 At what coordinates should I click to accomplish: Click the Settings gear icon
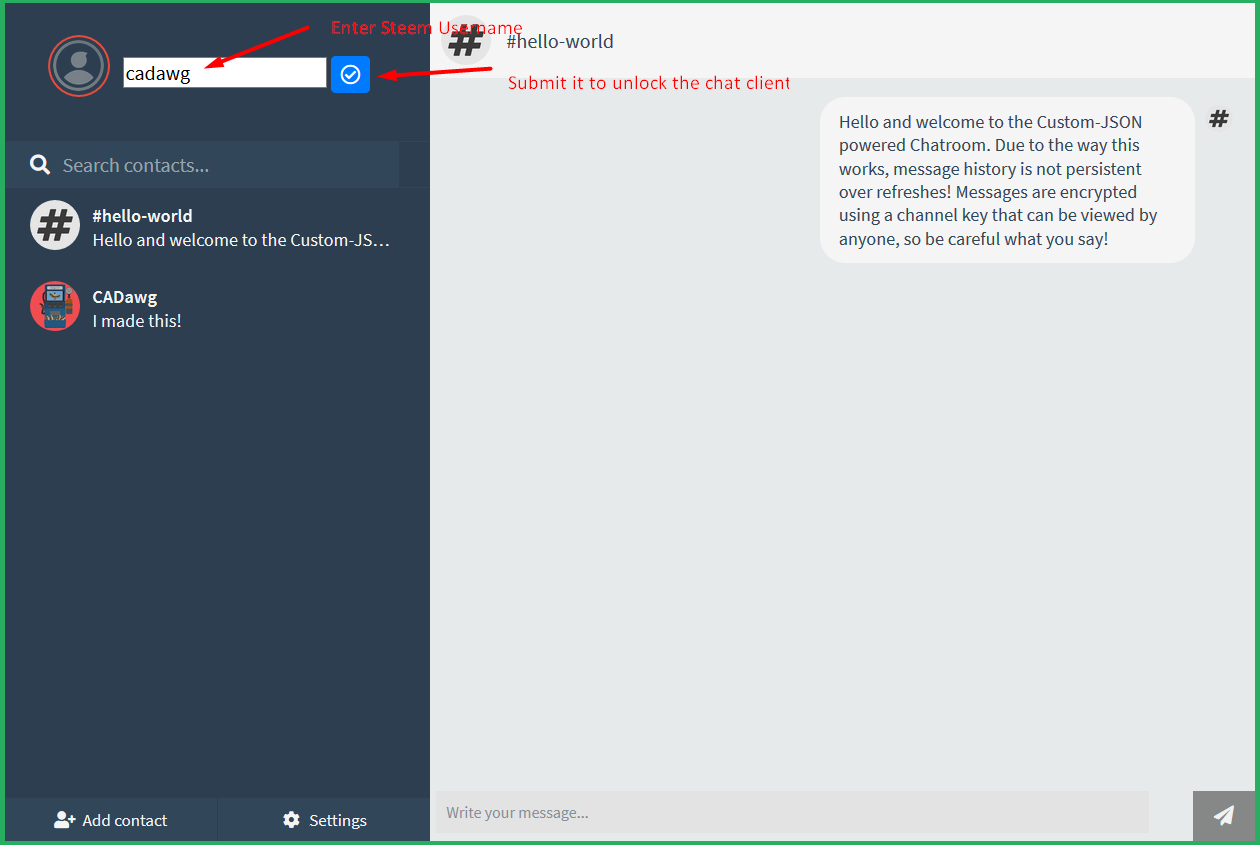point(291,820)
